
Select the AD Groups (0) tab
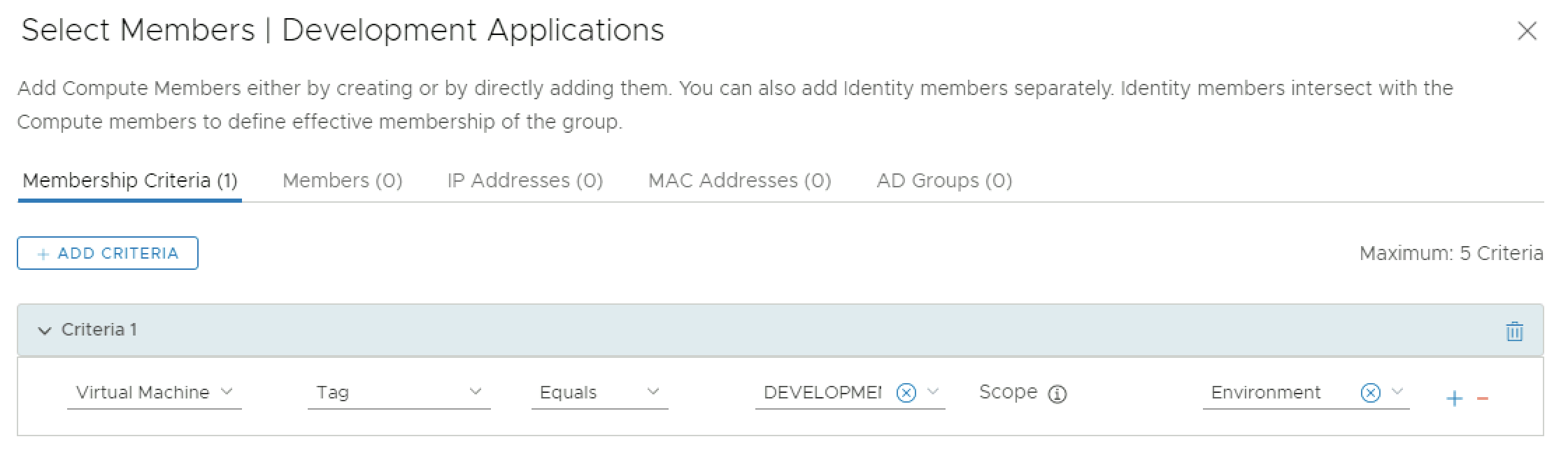pyautogui.click(x=944, y=180)
